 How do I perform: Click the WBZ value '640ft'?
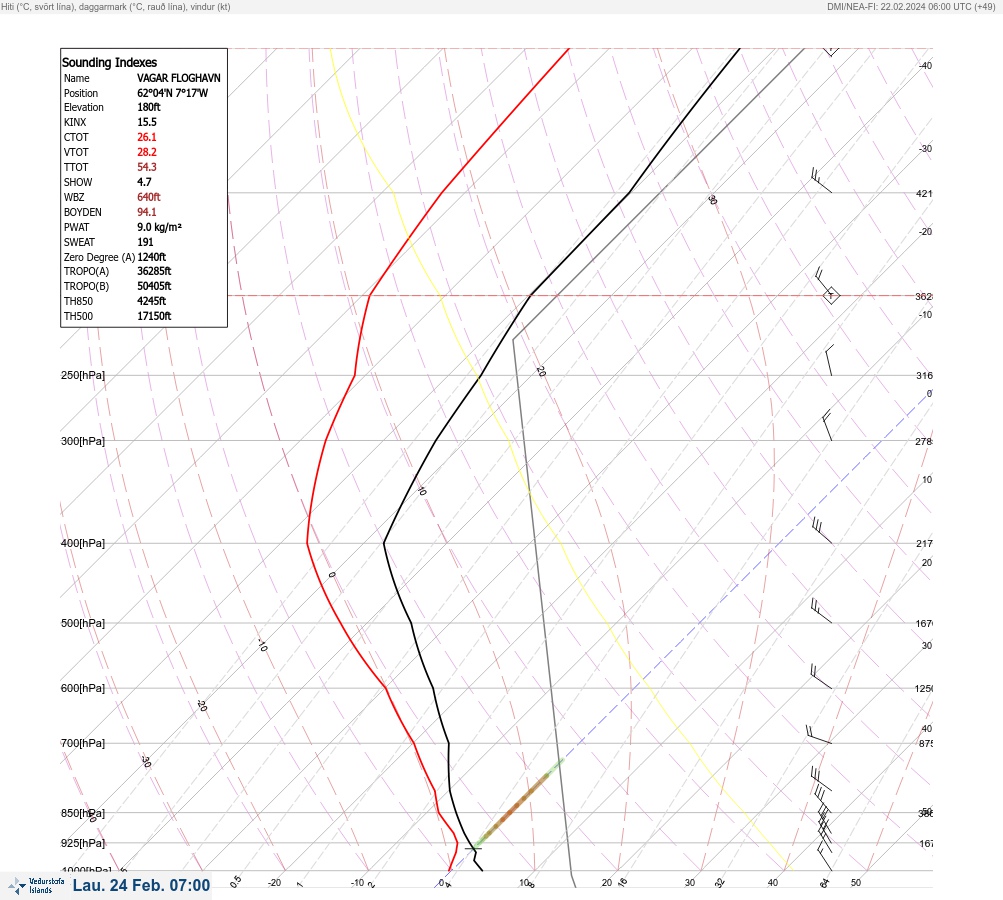pos(148,197)
